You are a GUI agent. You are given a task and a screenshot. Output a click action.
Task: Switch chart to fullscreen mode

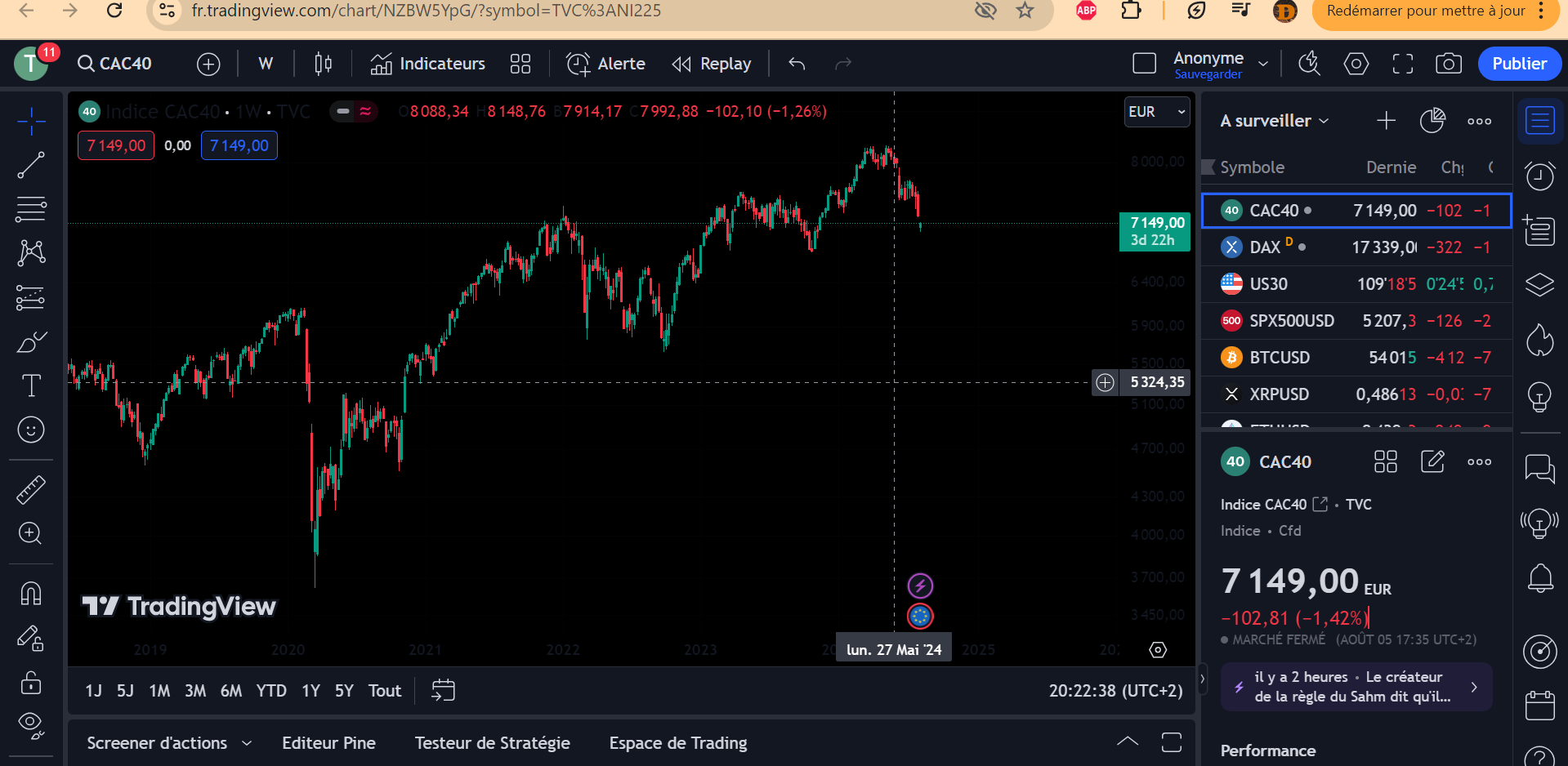click(x=1403, y=64)
